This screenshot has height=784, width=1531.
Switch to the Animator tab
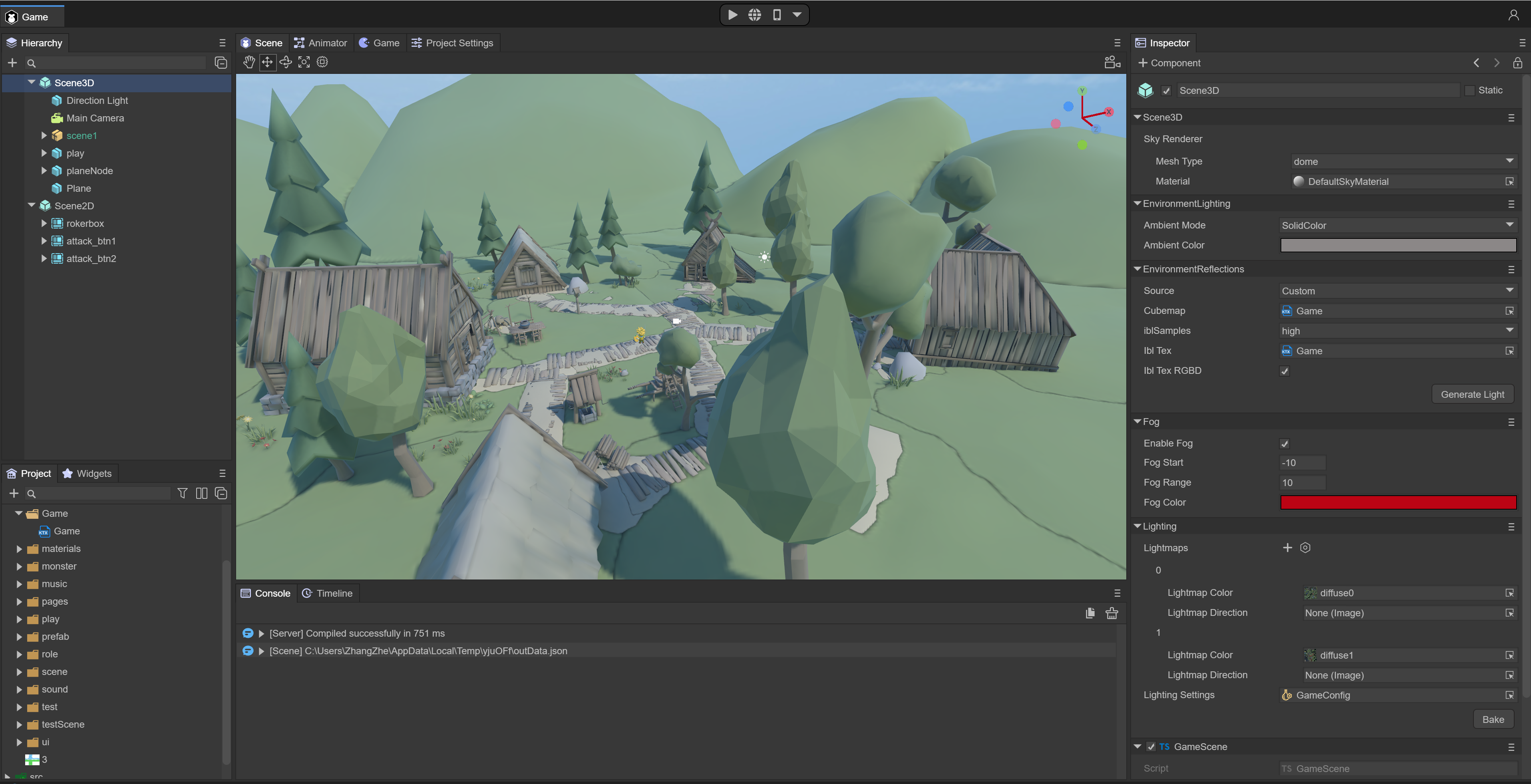click(x=321, y=43)
